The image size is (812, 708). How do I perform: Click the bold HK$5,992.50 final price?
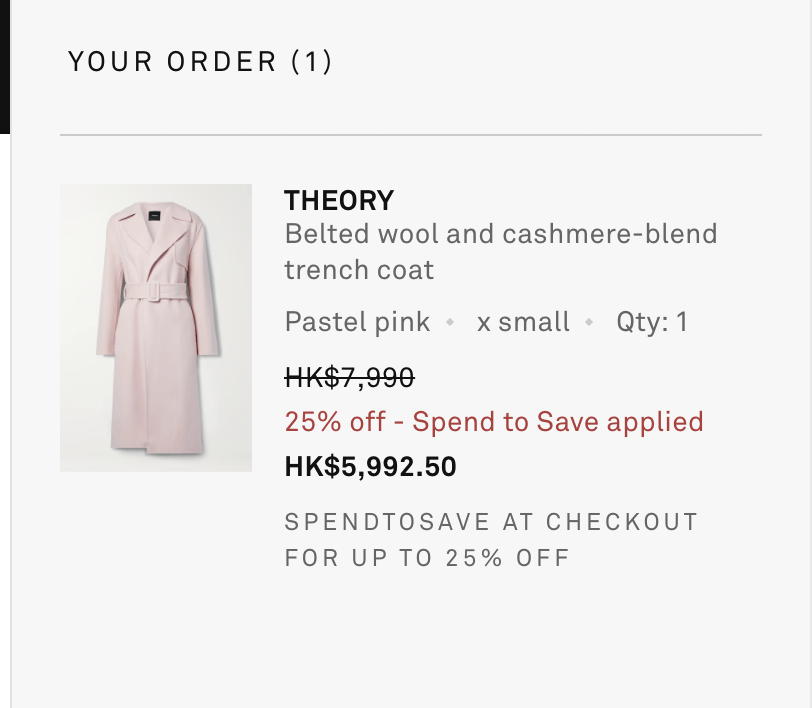[x=370, y=466]
